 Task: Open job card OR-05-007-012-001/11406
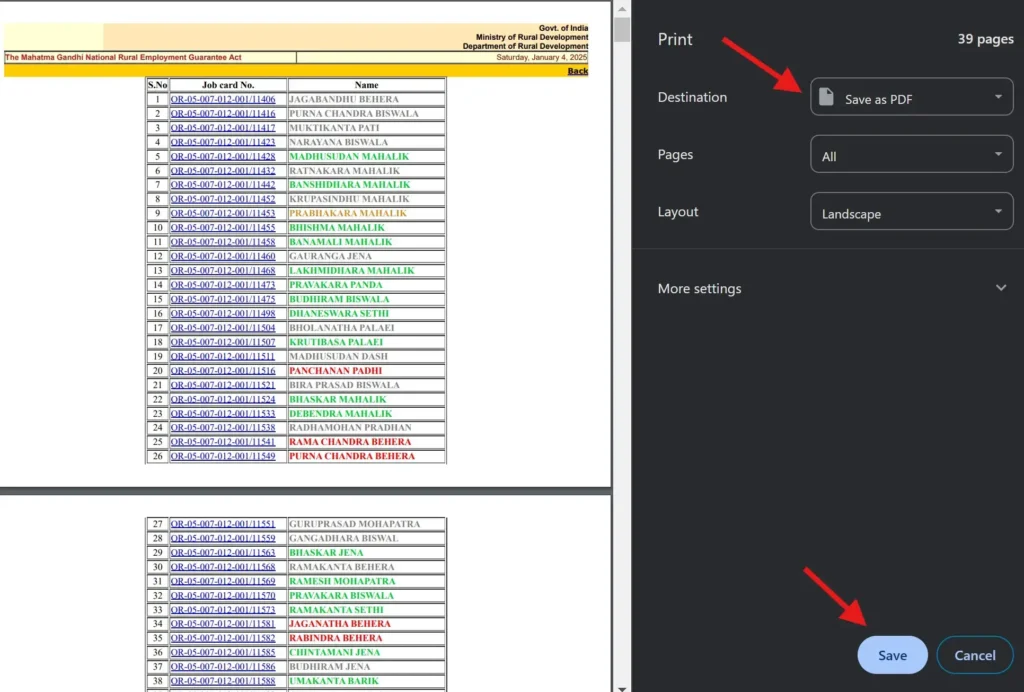pyautogui.click(x=223, y=99)
